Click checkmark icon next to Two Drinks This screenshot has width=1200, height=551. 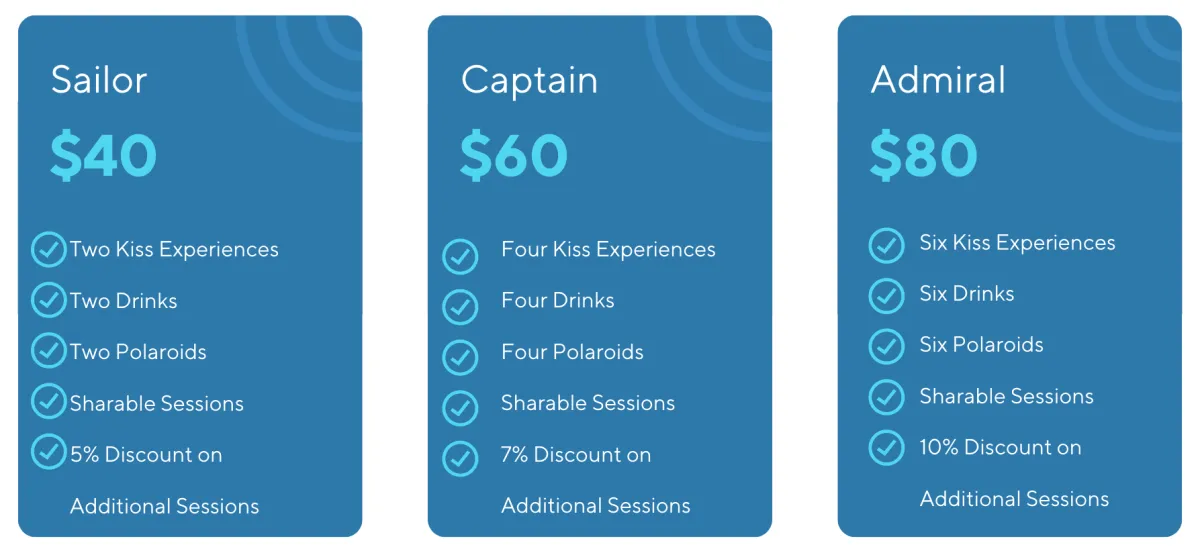pyautogui.click(x=48, y=300)
